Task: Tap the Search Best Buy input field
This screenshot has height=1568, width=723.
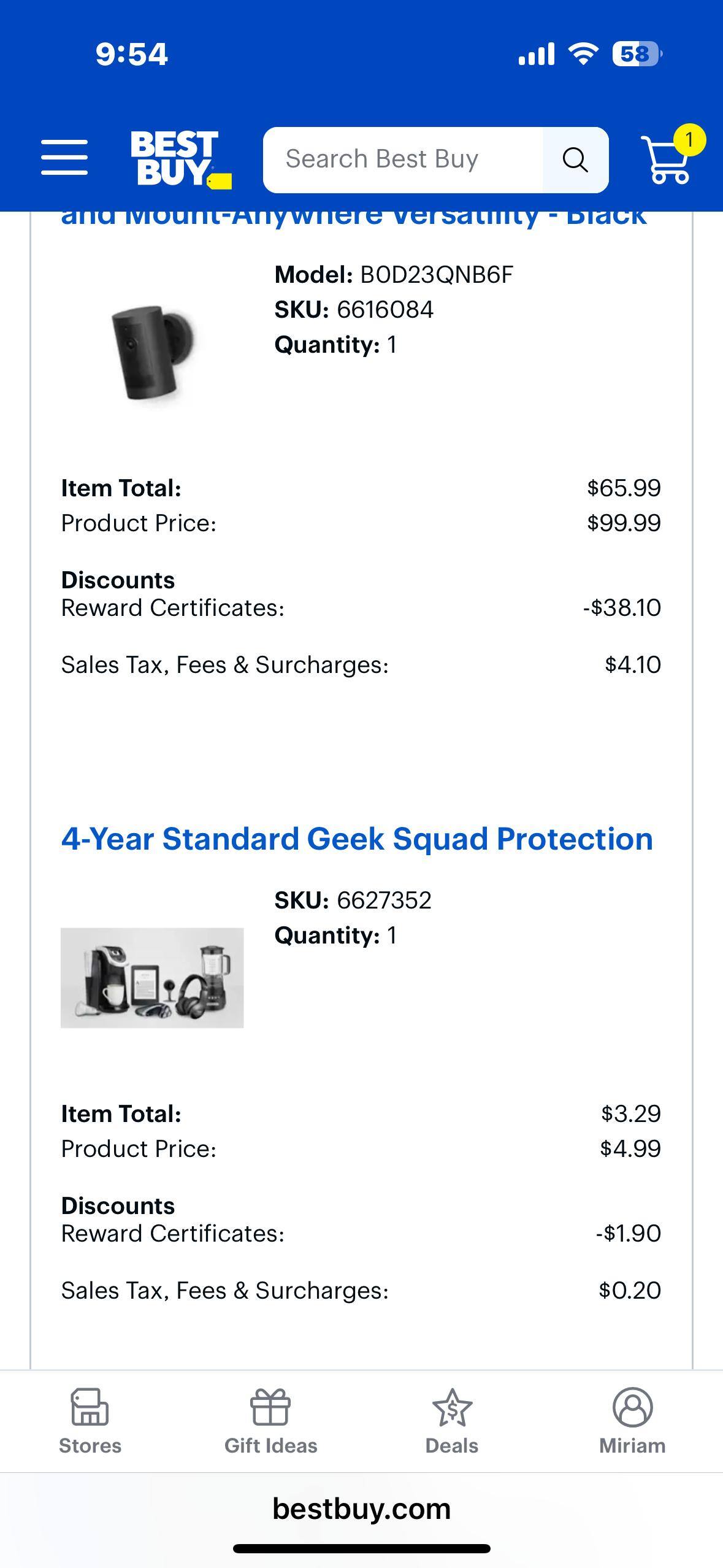Action: point(405,159)
